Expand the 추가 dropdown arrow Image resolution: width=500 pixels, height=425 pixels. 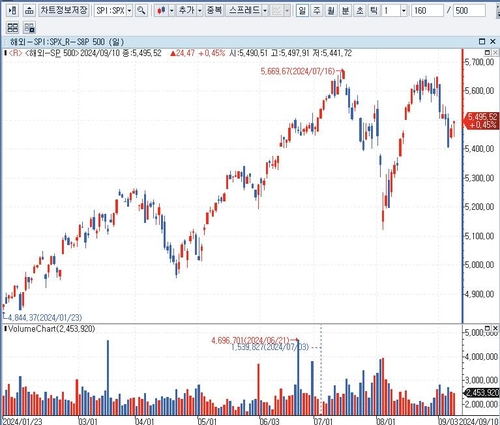200,11
